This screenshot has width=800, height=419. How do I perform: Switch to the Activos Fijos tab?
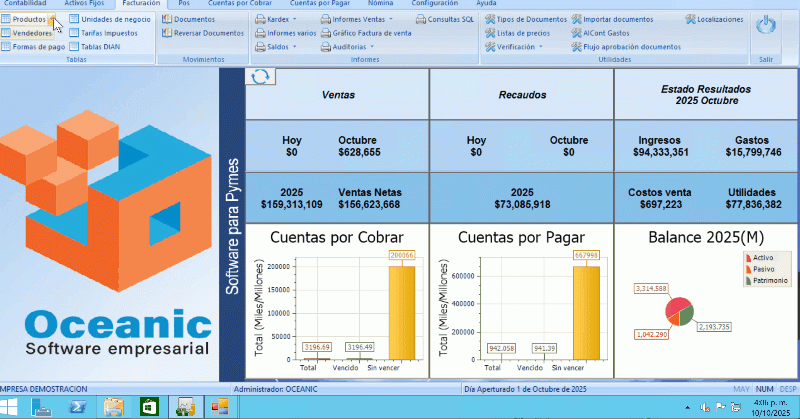tap(84, 3)
